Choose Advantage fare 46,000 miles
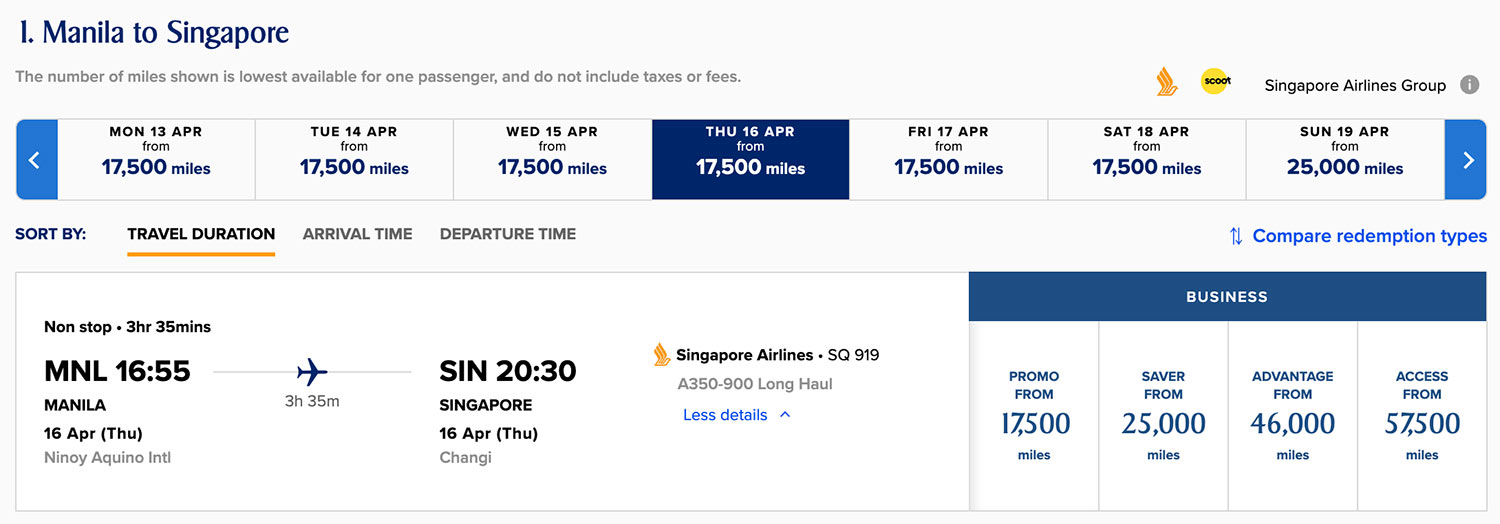Viewport: 1500px width, 524px height. pos(1292,416)
